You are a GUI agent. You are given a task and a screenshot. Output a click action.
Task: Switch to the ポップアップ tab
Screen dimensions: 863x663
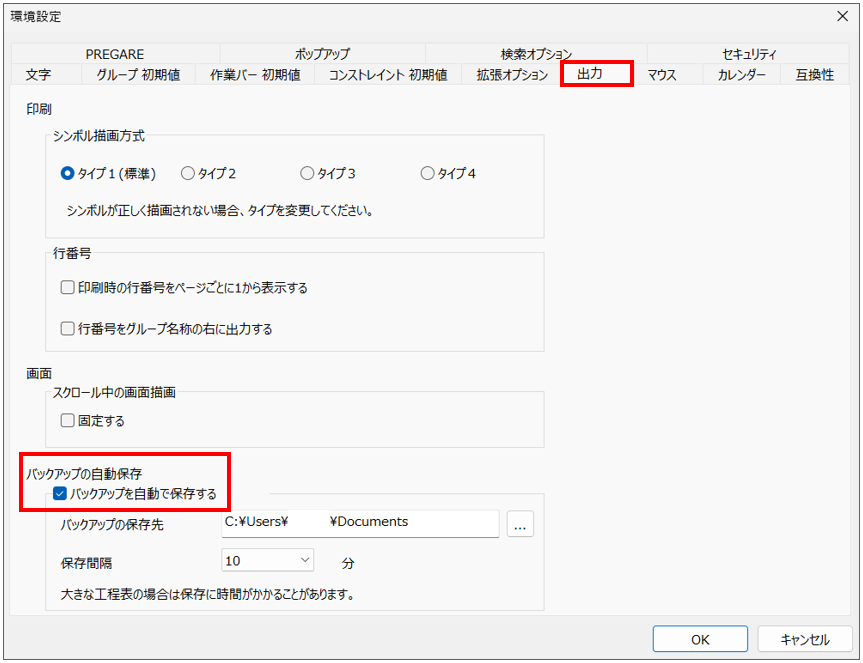point(323,54)
